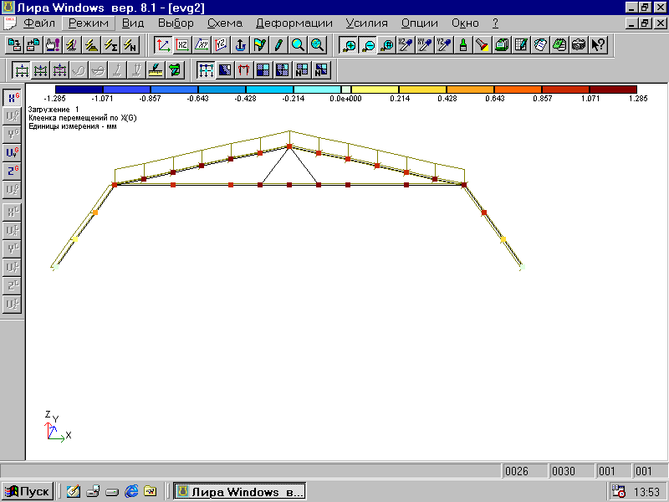Click the magnifier with globe fit-all icon
Image resolution: width=669 pixels, height=502 pixels.
click(x=317, y=45)
